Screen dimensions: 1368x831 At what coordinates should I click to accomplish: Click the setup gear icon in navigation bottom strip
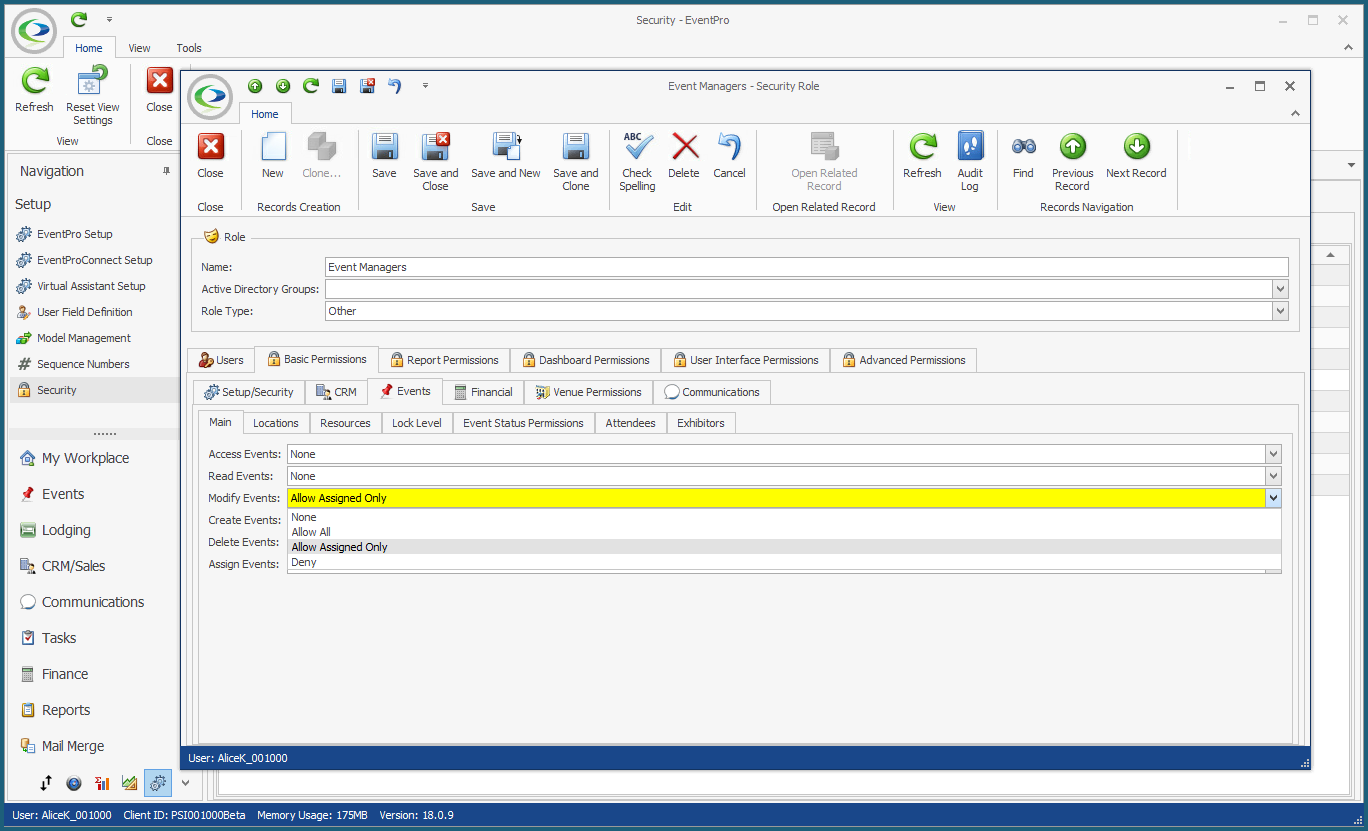pos(158,783)
